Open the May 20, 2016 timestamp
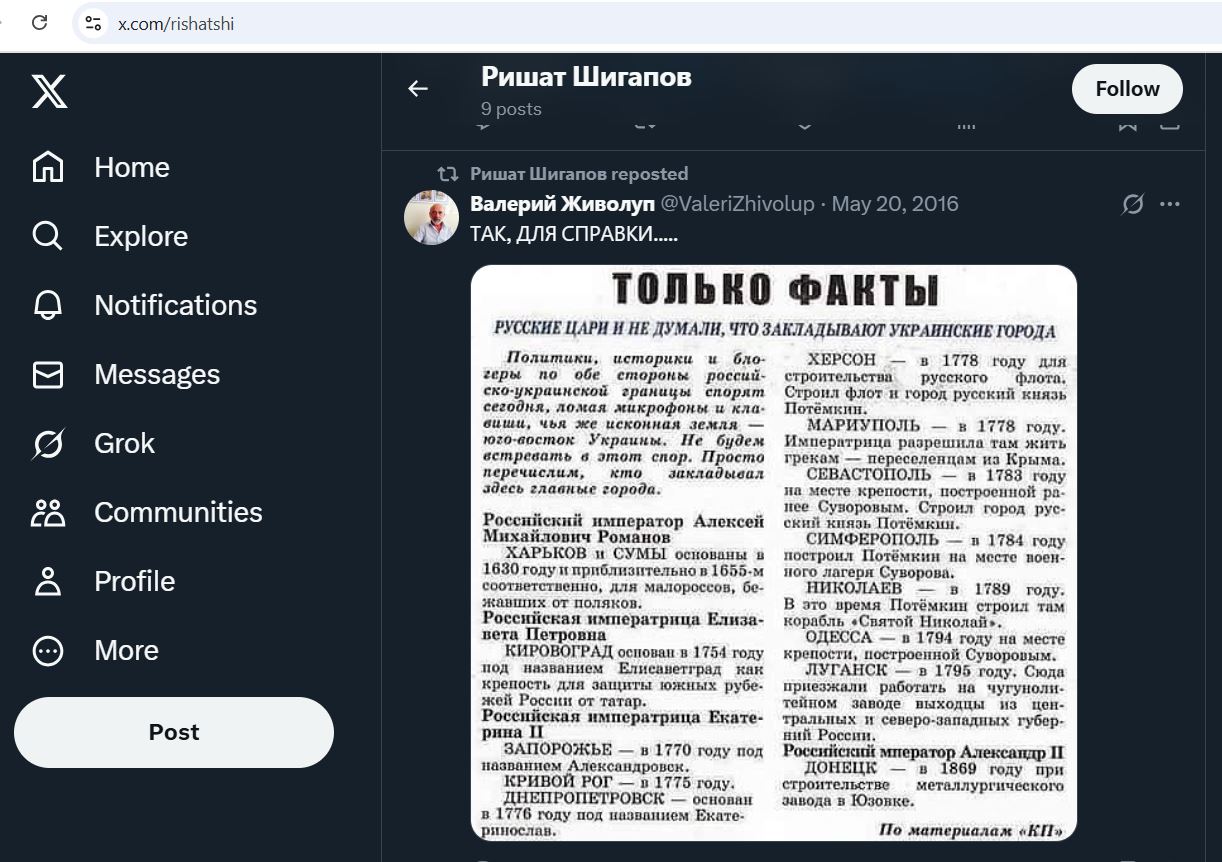 pos(895,204)
